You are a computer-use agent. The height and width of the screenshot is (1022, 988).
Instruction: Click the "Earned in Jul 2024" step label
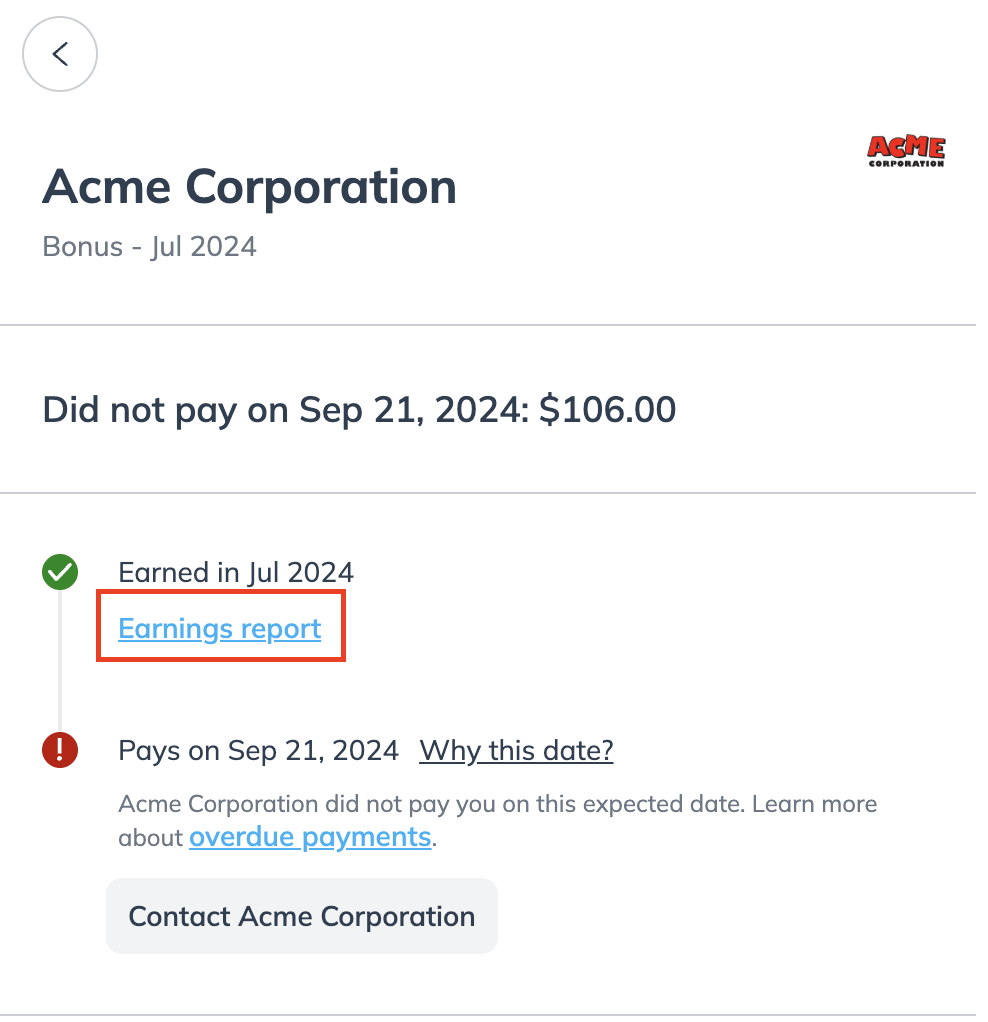pyautogui.click(x=236, y=573)
